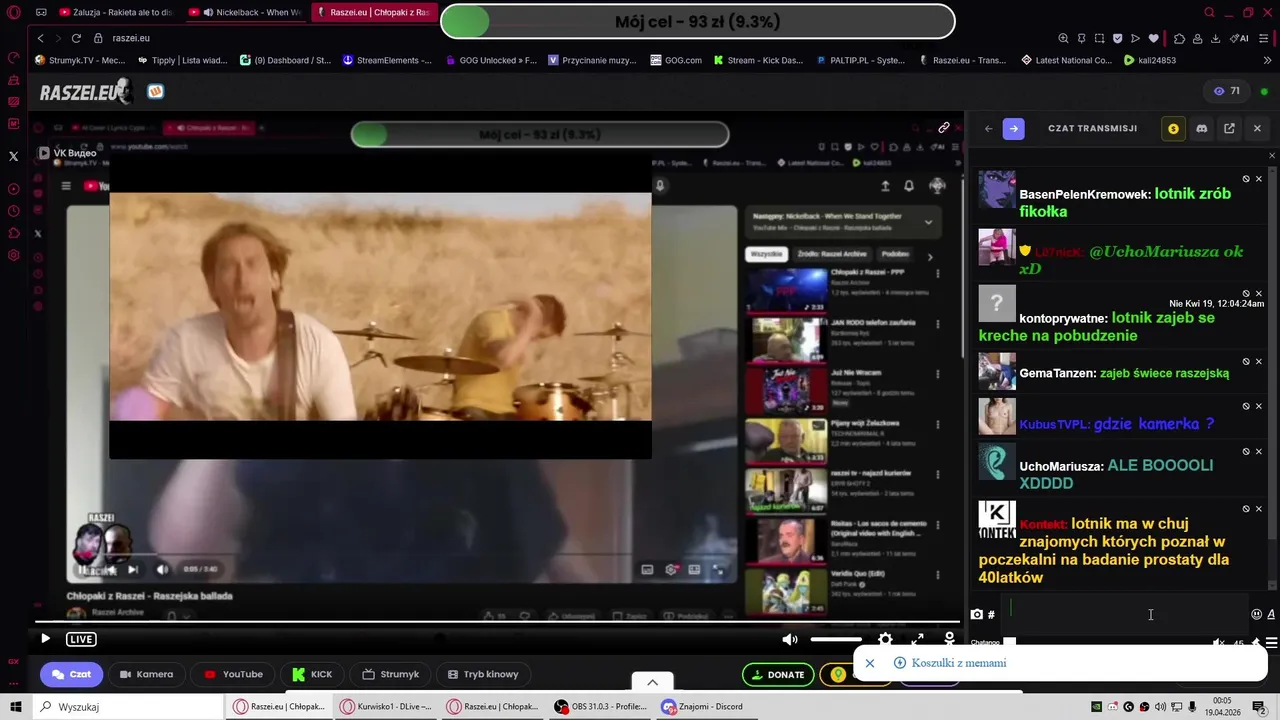Jump to LIVE in the player
Viewport: 1280px width, 720px height.
(x=82, y=639)
